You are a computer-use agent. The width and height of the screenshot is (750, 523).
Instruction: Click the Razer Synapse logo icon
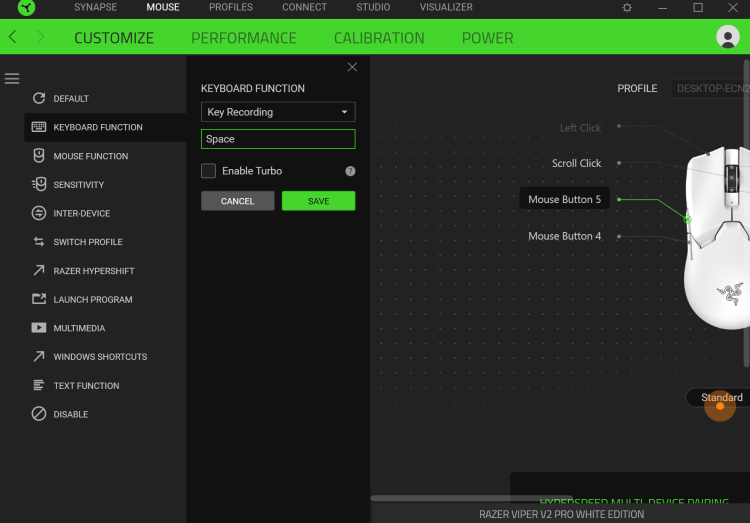pyautogui.click(x=26, y=8)
